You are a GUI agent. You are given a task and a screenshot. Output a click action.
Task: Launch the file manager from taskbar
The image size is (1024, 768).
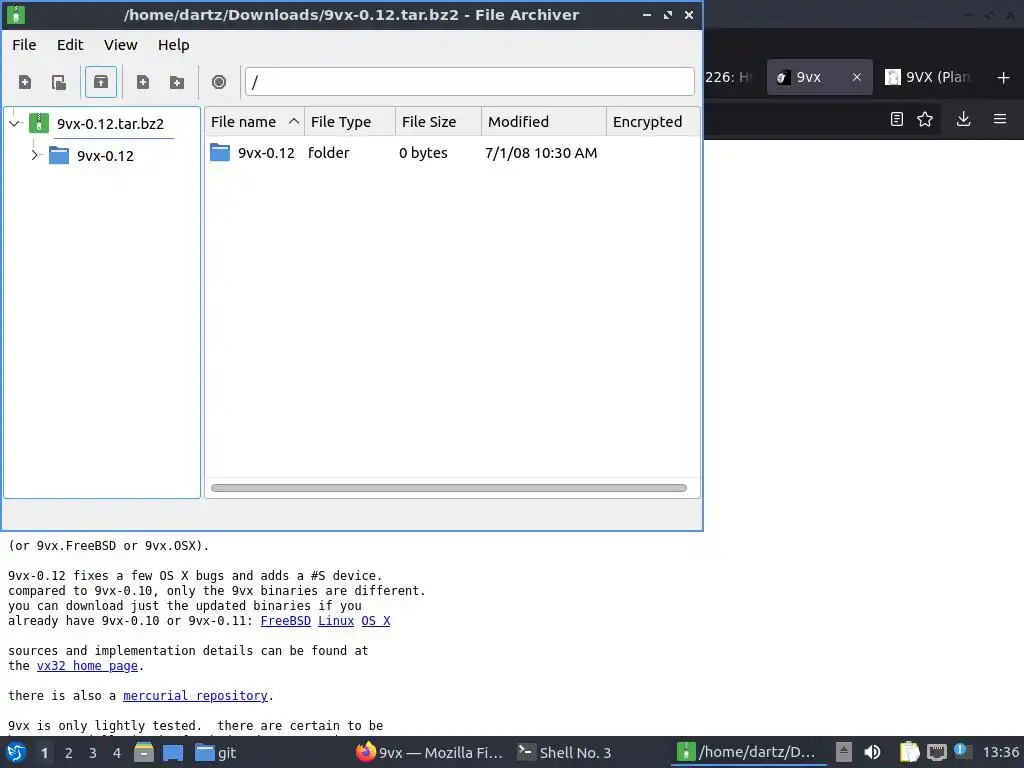[144, 752]
